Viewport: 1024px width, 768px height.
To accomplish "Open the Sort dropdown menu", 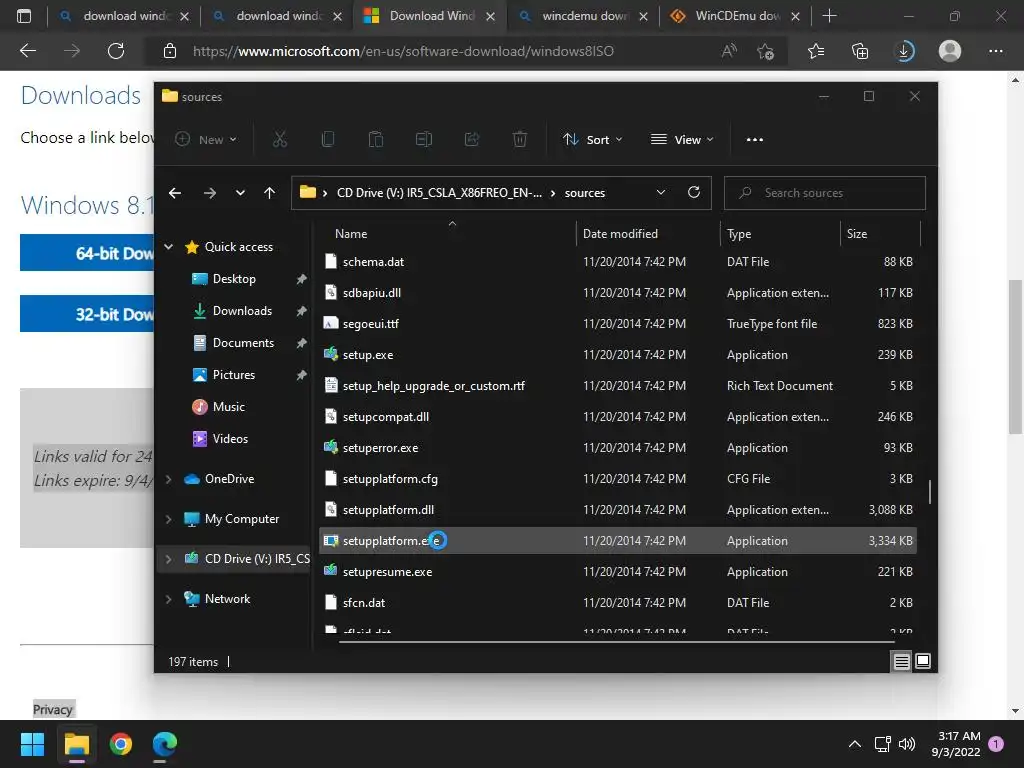I will point(593,139).
